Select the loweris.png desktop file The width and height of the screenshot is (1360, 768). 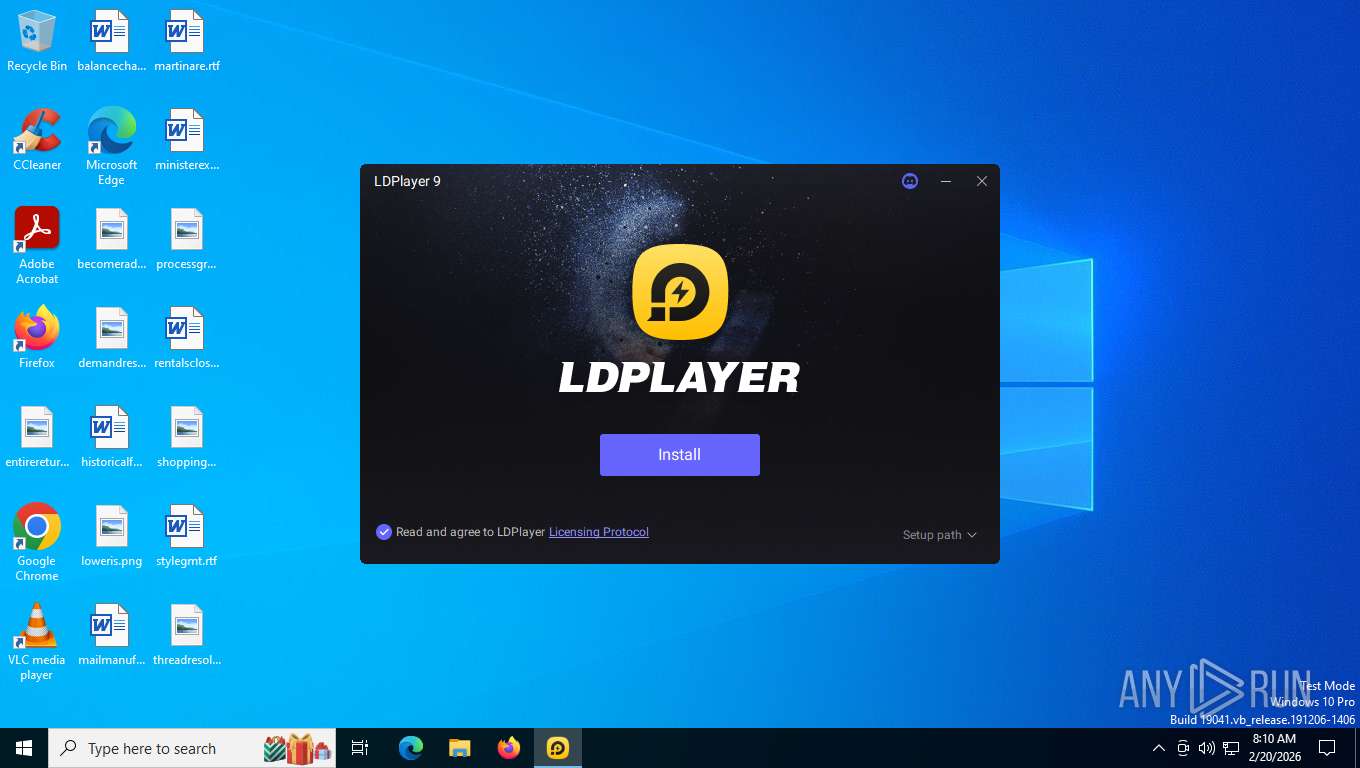click(x=111, y=536)
